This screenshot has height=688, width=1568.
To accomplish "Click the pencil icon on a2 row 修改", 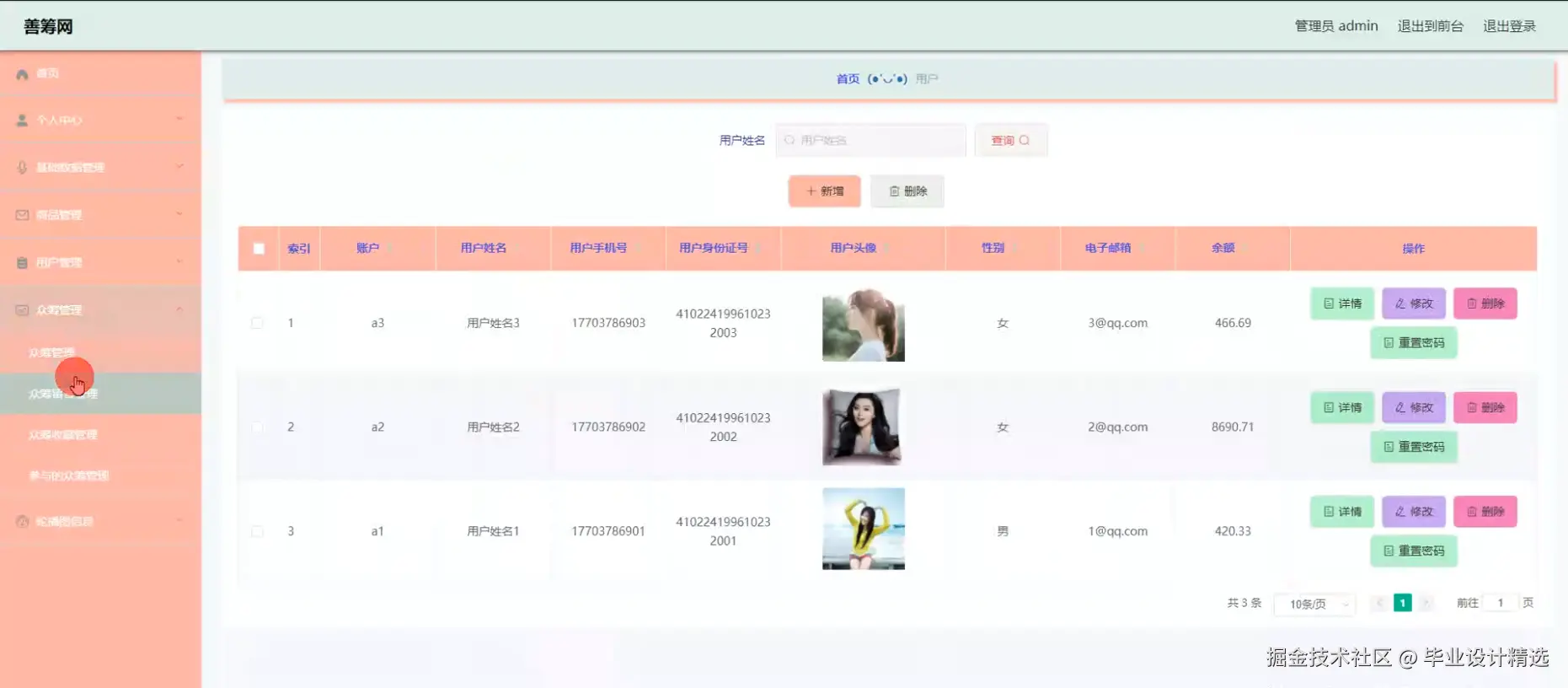I will tap(1400, 408).
